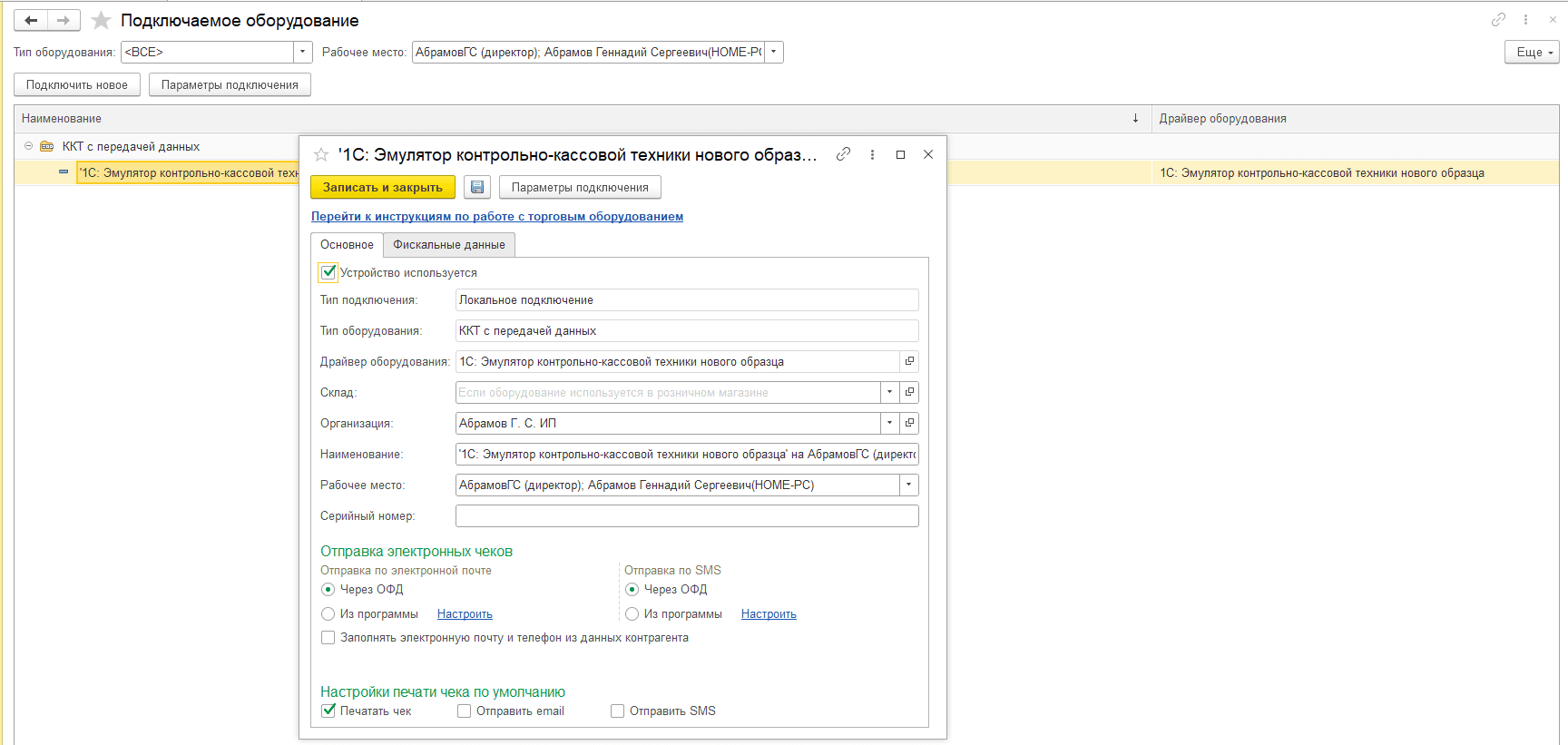Screen dimensions: 1568x745
Task: Add dialog to favorites with star icon
Action: [x=321, y=155]
